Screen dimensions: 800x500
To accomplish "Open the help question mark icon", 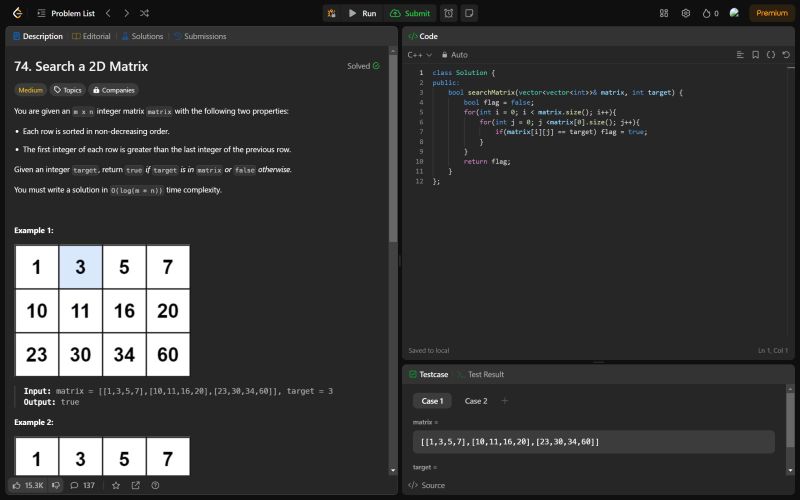I will pyautogui.click(x=155, y=485).
